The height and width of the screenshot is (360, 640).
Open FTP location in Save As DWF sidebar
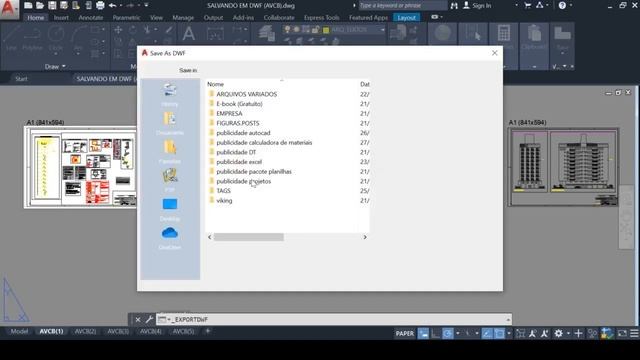pos(170,180)
